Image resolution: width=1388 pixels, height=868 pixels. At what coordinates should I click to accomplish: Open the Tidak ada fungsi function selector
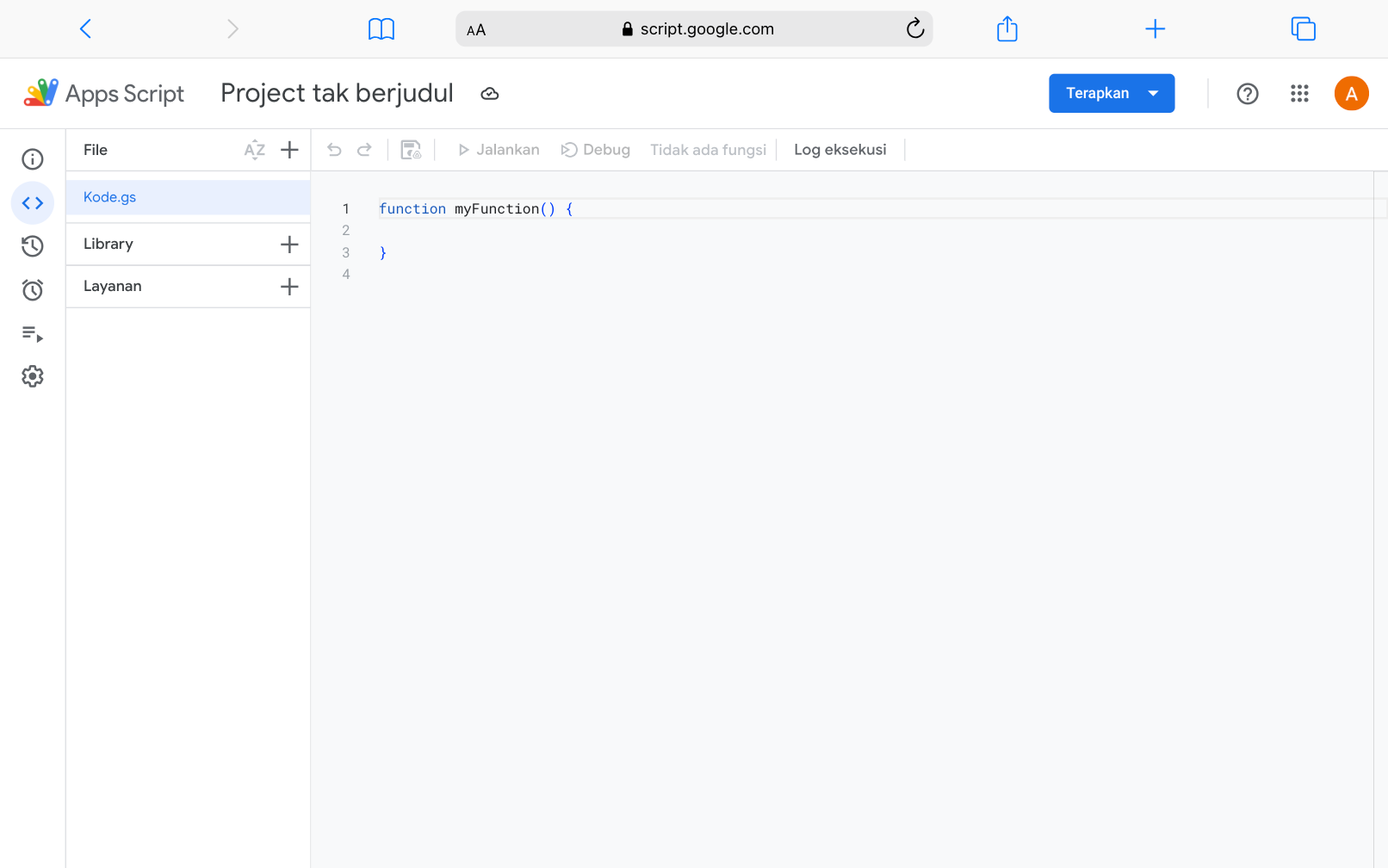[708, 150]
